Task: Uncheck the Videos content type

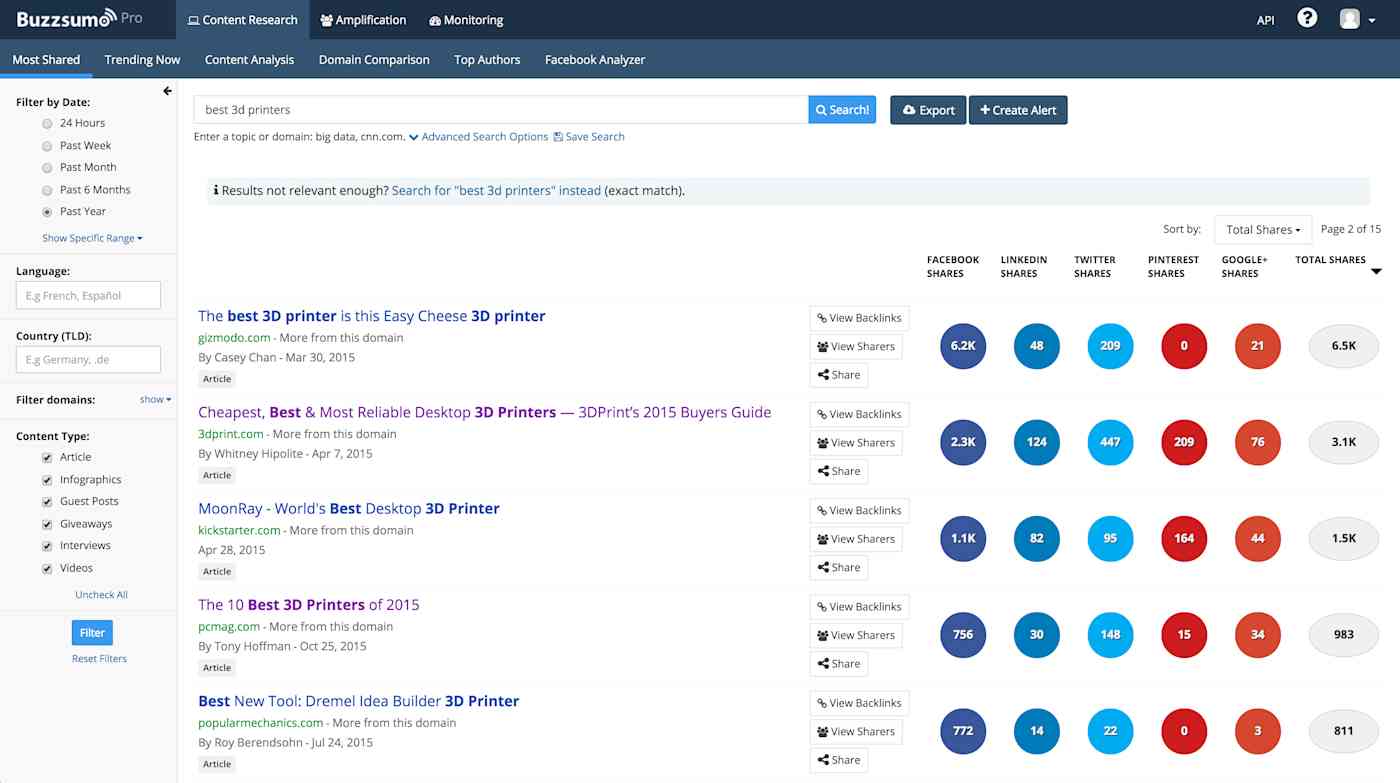Action: pos(46,567)
